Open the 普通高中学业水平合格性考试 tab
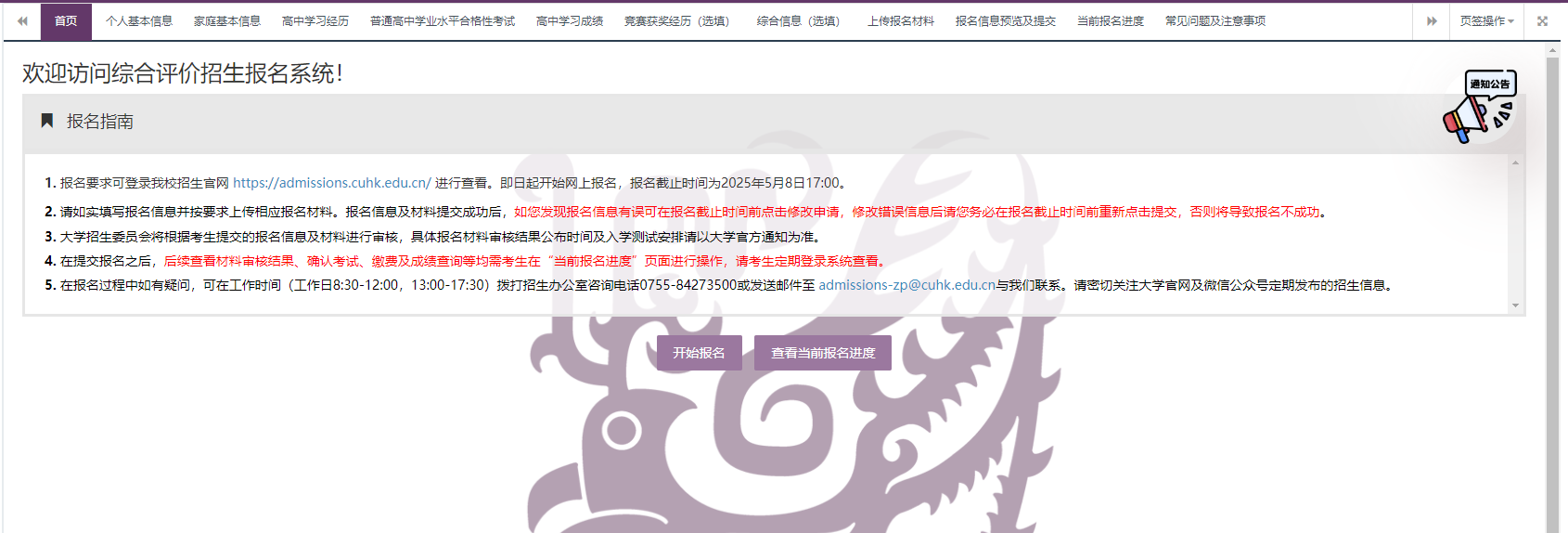Viewport: 1568px width, 533px height. pos(443,21)
